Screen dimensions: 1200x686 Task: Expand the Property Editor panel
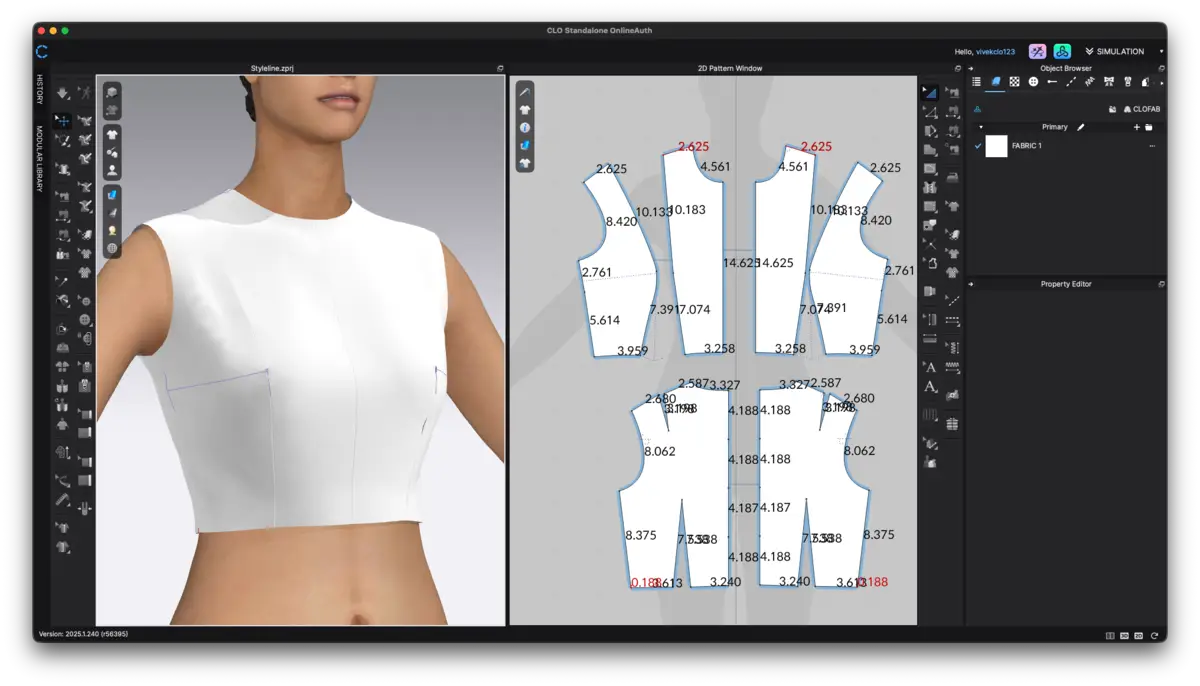click(x=970, y=283)
